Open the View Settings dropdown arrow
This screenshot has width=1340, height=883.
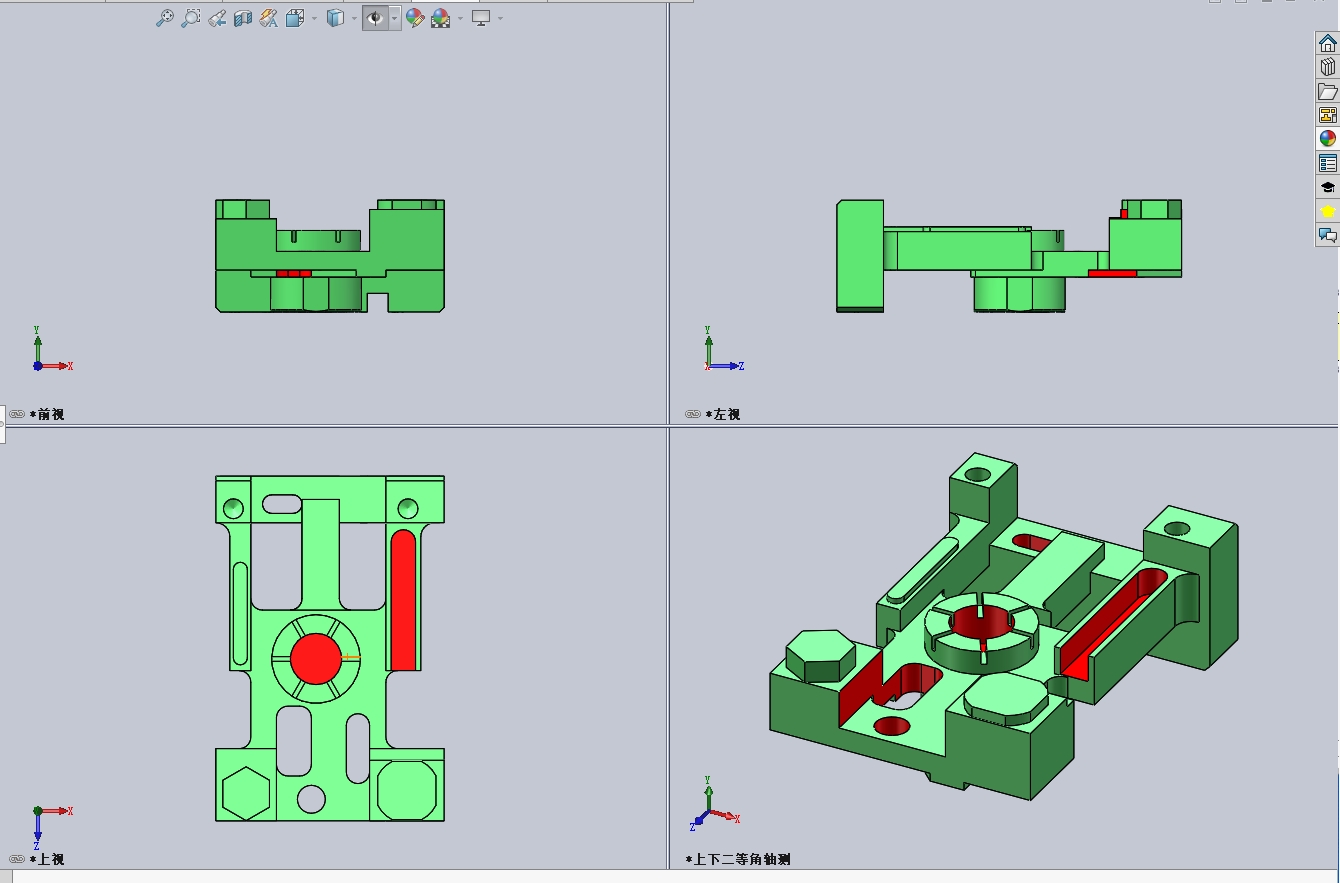click(x=500, y=18)
